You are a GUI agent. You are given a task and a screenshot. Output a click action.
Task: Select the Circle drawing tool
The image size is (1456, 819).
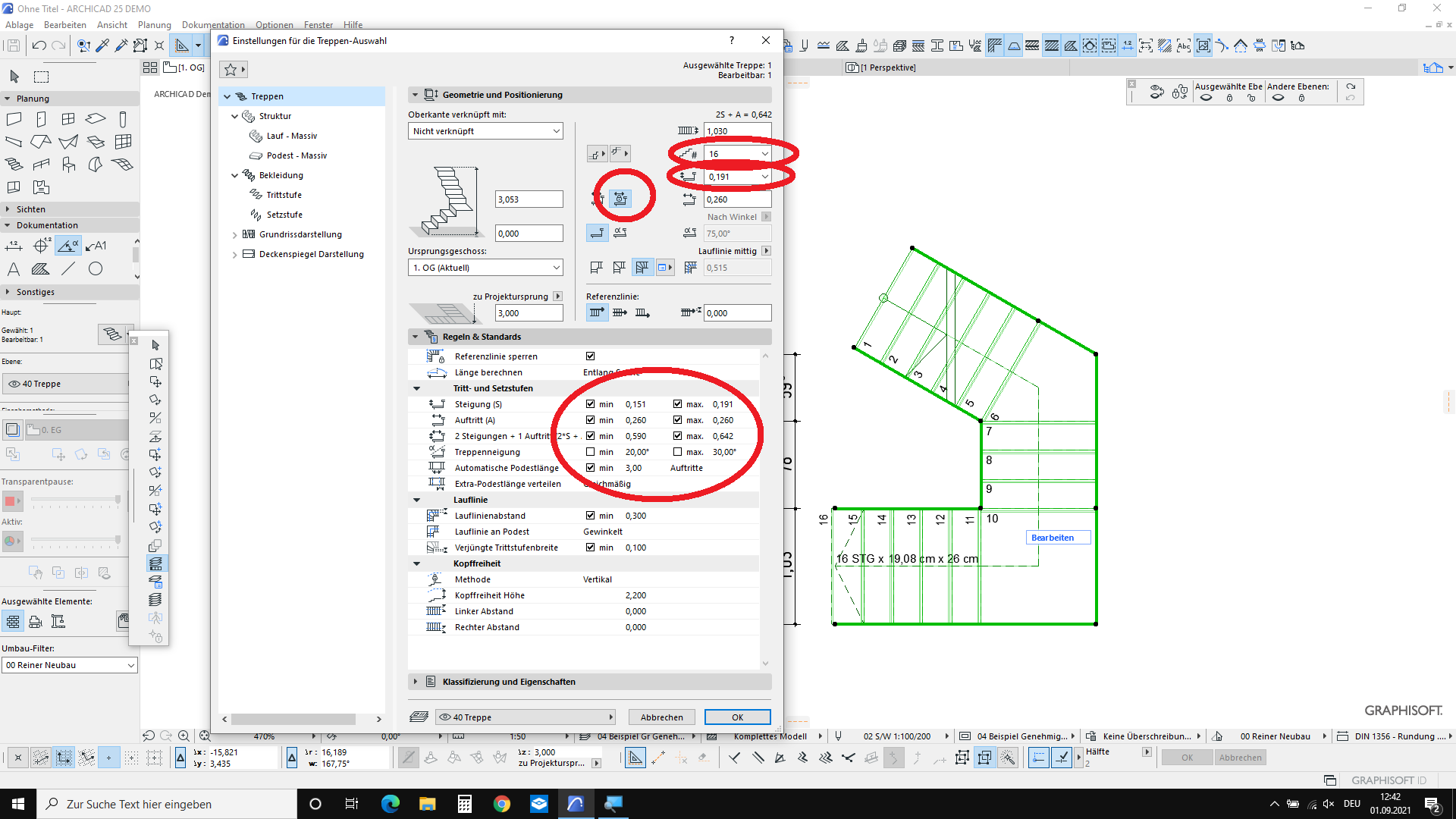[96, 268]
